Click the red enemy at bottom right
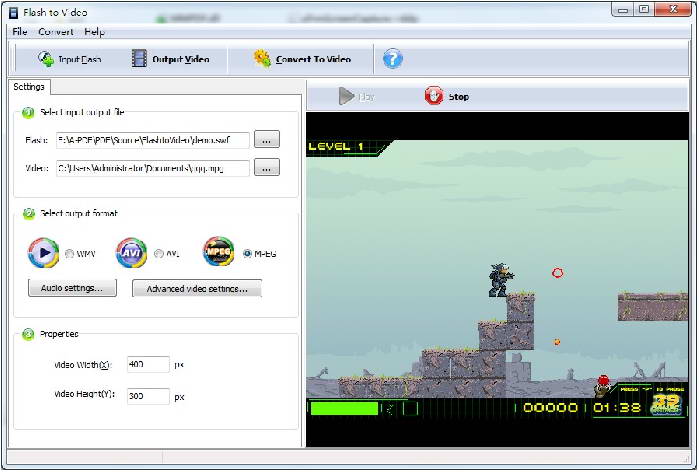Image resolution: width=699 pixels, height=472 pixels. pyautogui.click(x=602, y=386)
